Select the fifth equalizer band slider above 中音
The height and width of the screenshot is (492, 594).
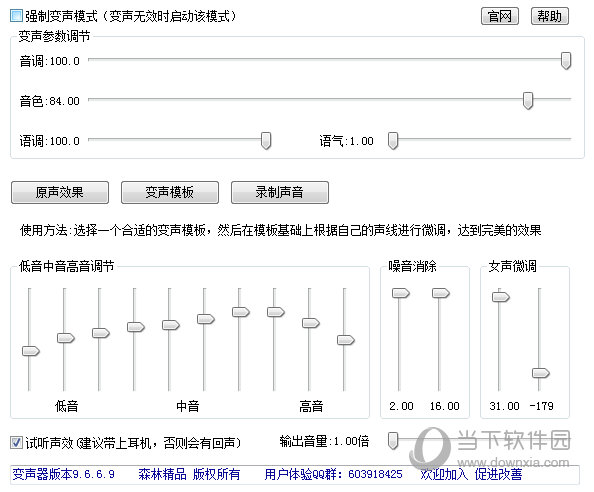[x=171, y=325]
